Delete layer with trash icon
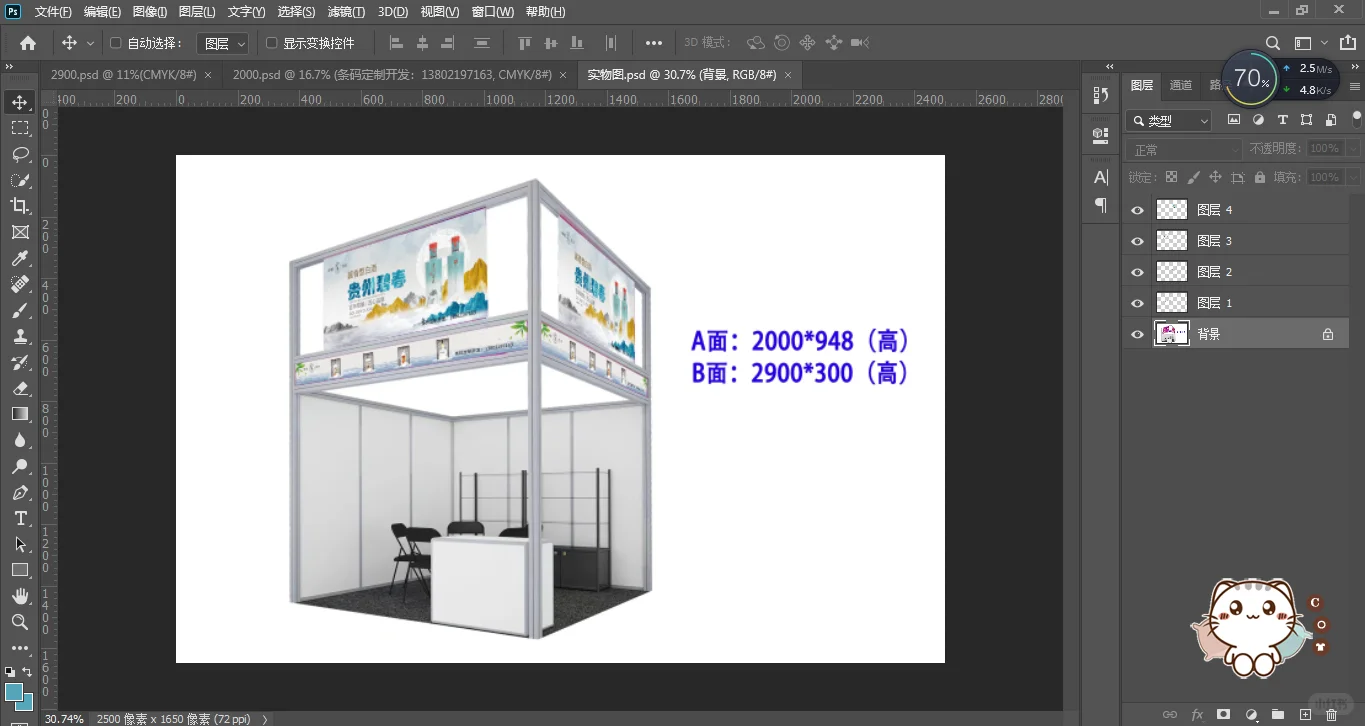Image resolution: width=1365 pixels, height=726 pixels. 1331,714
